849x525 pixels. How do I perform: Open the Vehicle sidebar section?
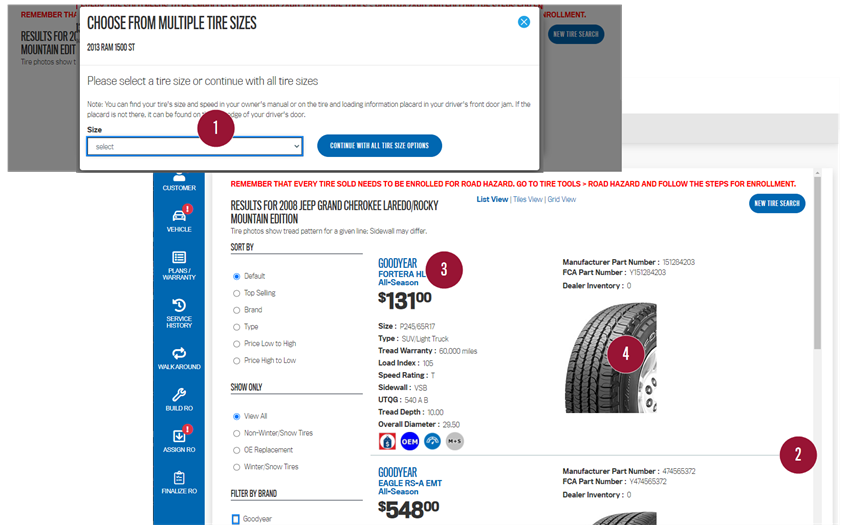click(x=179, y=219)
